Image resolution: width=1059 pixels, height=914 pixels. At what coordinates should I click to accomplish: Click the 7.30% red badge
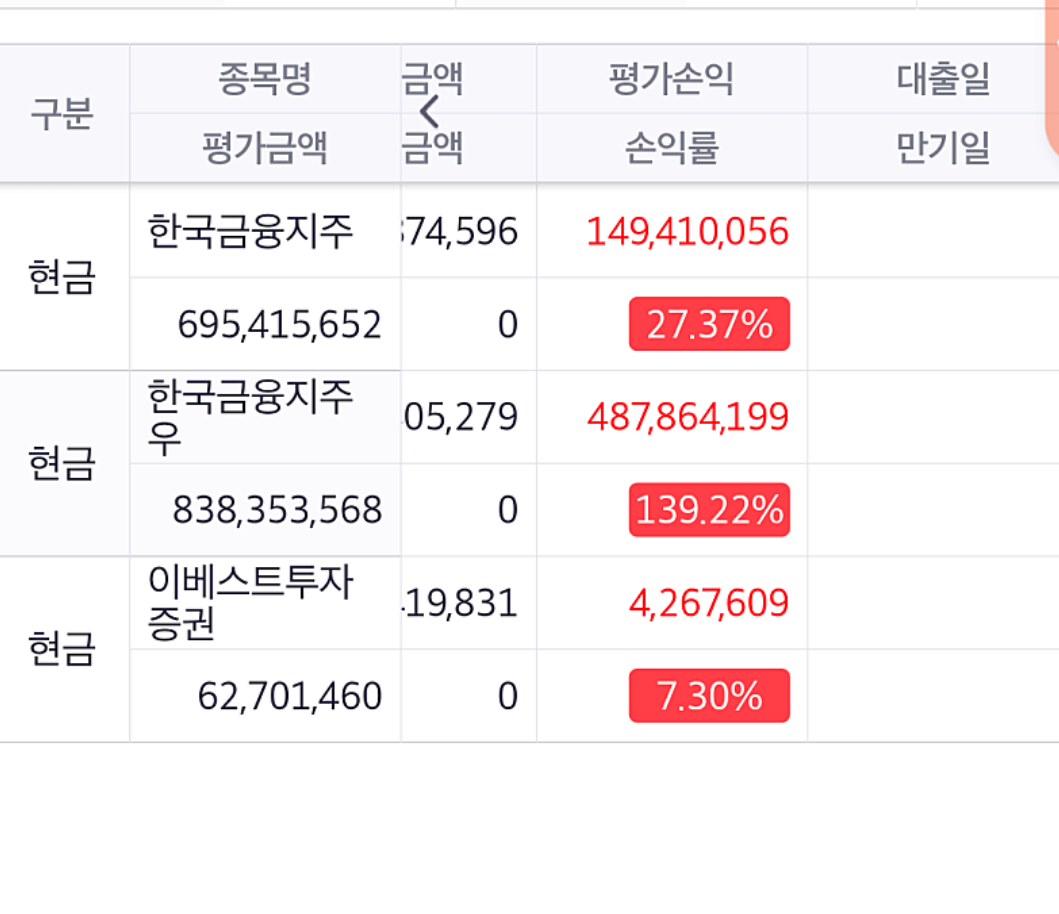click(707, 694)
